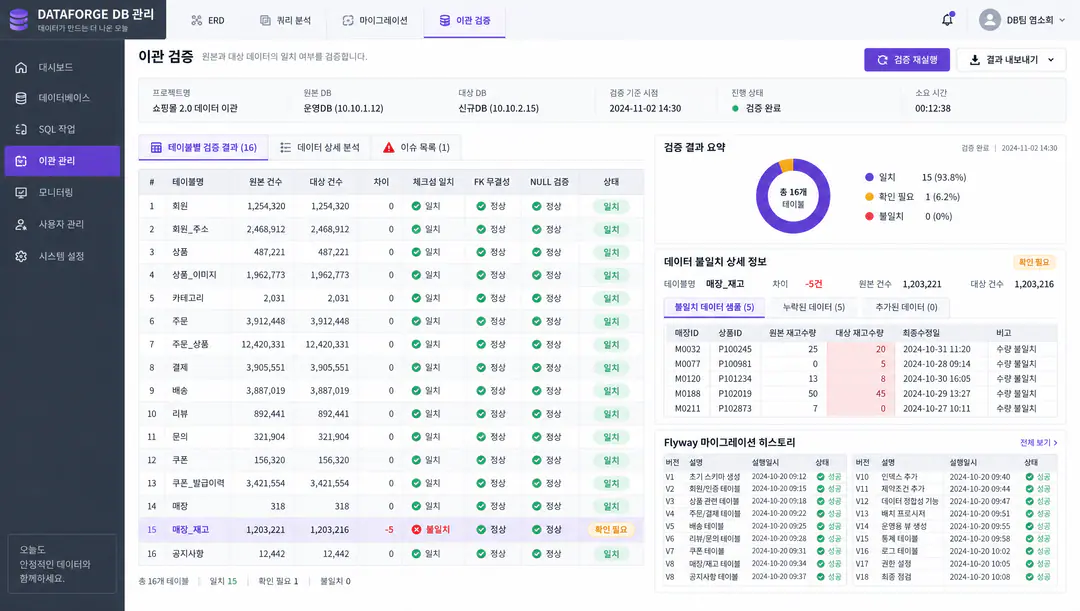Go to 사용자 관리 user icon
Image resolution: width=1080 pixels, height=611 pixels.
pyautogui.click(x=21, y=225)
